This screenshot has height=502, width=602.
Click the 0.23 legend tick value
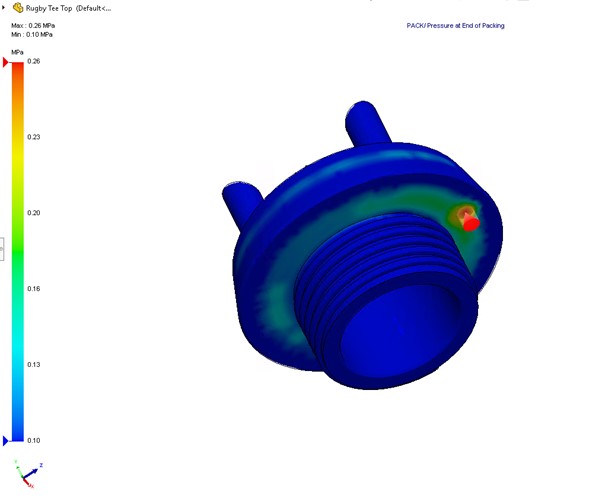[34, 137]
